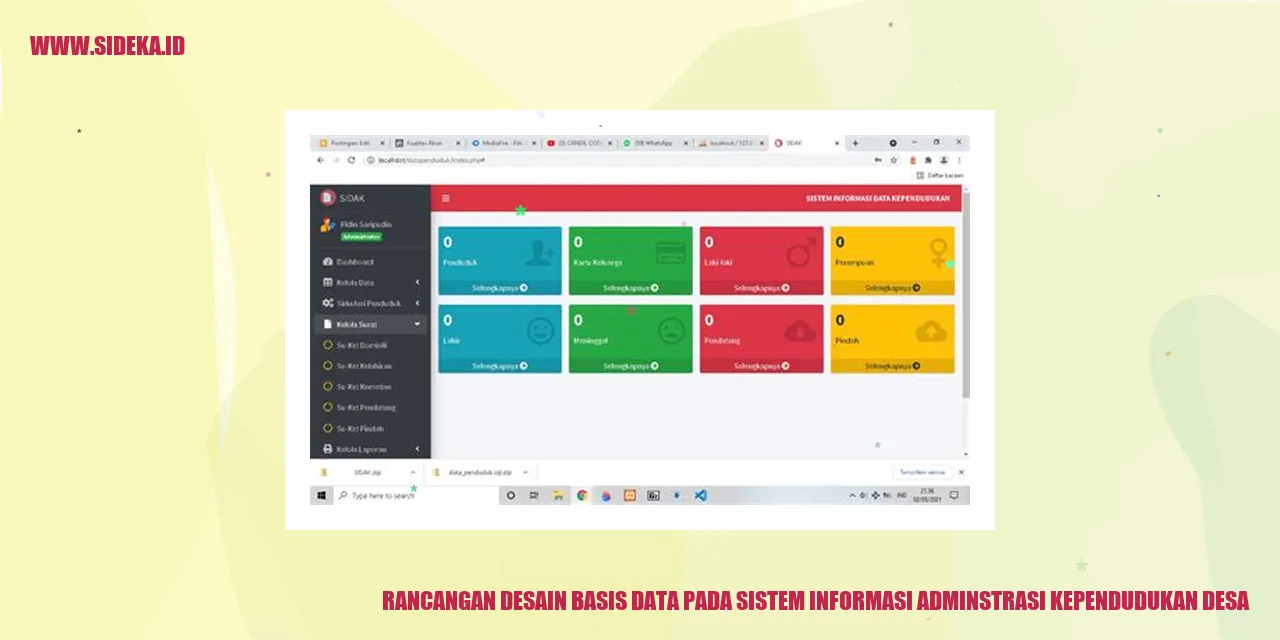This screenshot has width=1280, height=640.
Task: Open Task View on the taskbar
Action: [x=534, y=495]
